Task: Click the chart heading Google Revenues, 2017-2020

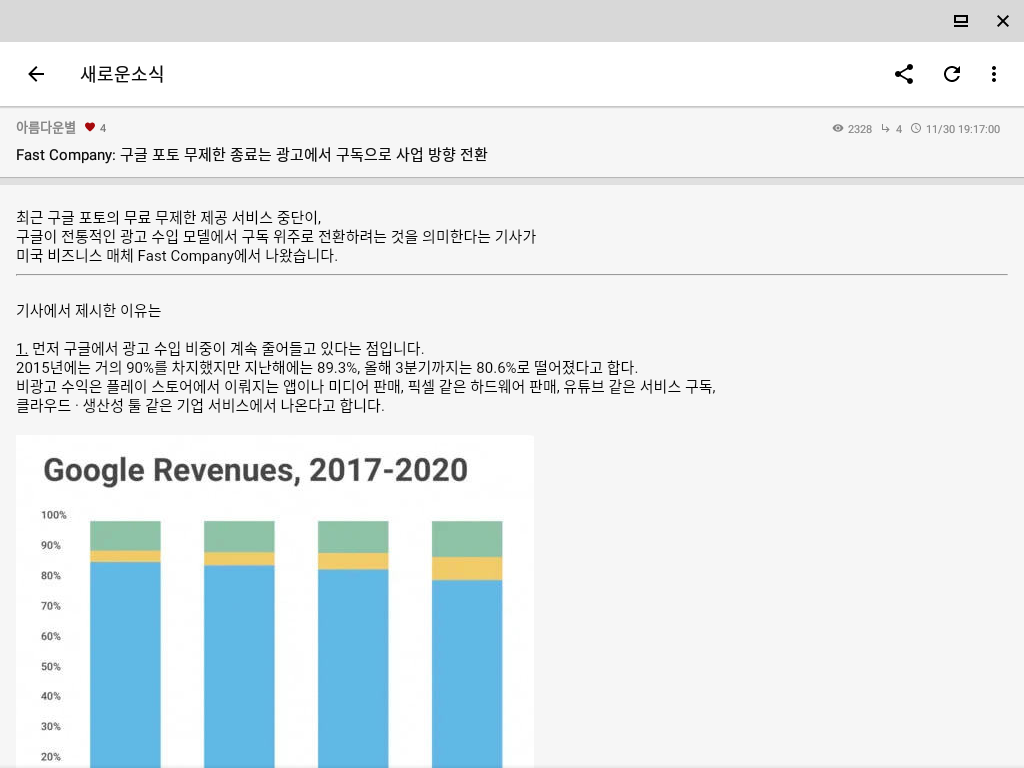Action: (x=255, y=470)
